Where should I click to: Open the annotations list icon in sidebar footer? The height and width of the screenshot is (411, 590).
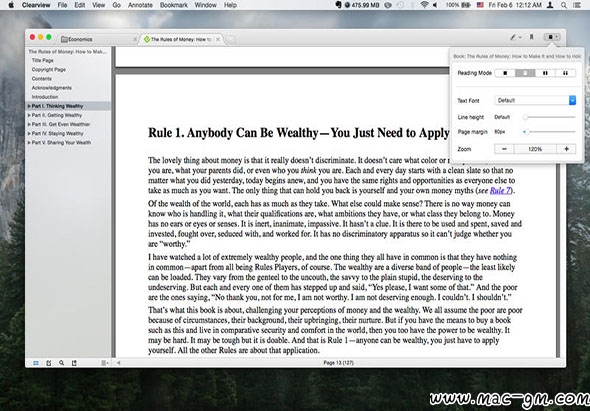tap(49, 363)
